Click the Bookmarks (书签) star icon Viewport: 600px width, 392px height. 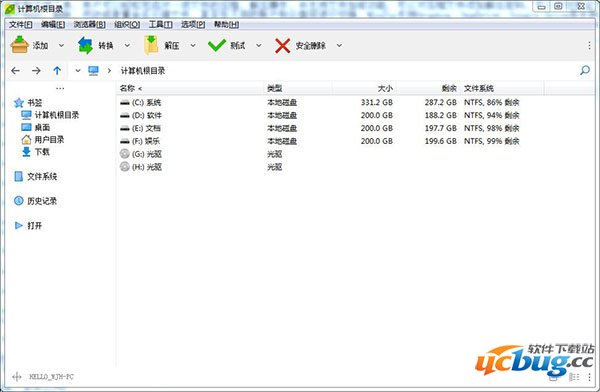click(19, 103)
